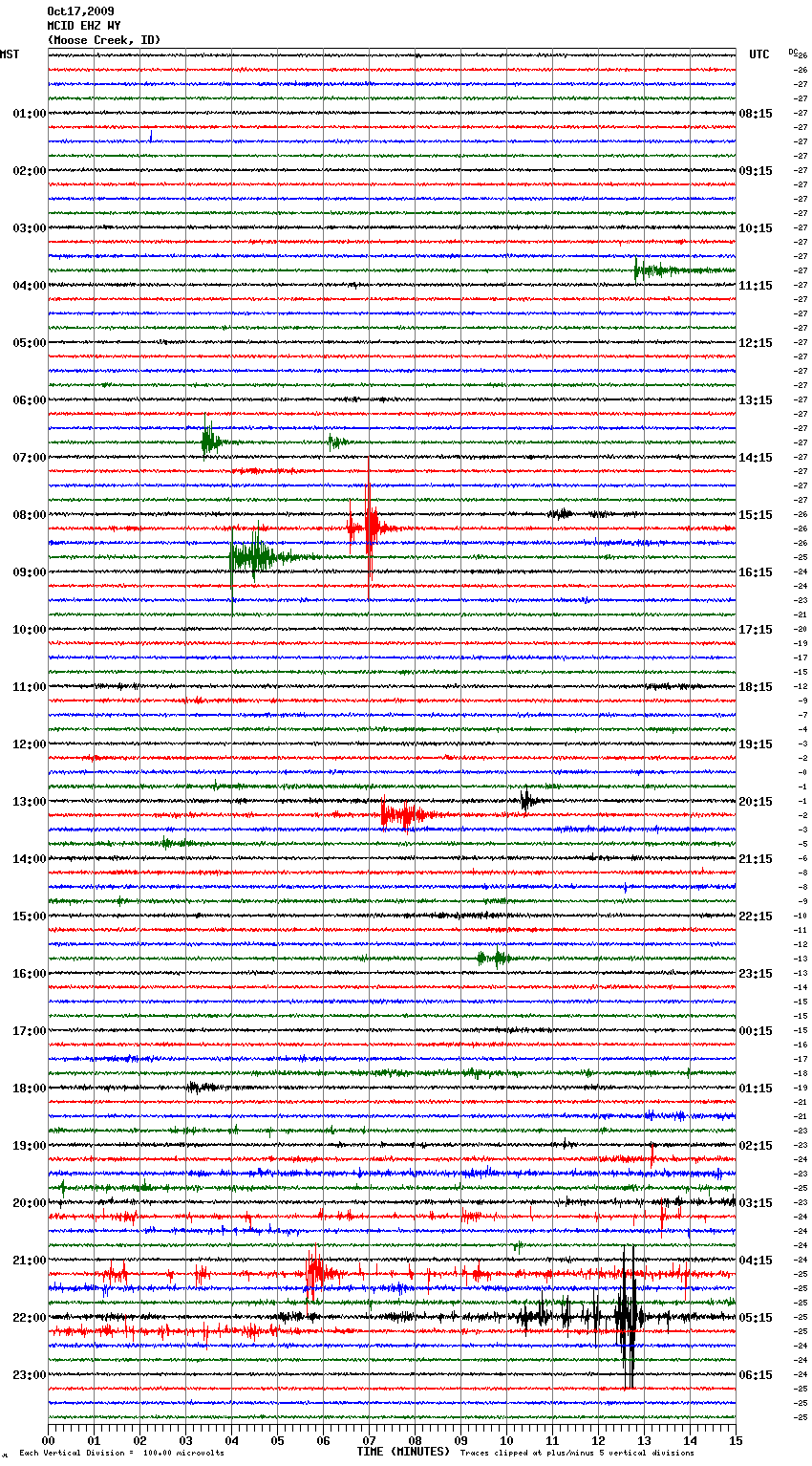Click the station name "(Moose Creek, ID)"
This screenshot has height=1466, width=812.
click(x=104, y=40)
